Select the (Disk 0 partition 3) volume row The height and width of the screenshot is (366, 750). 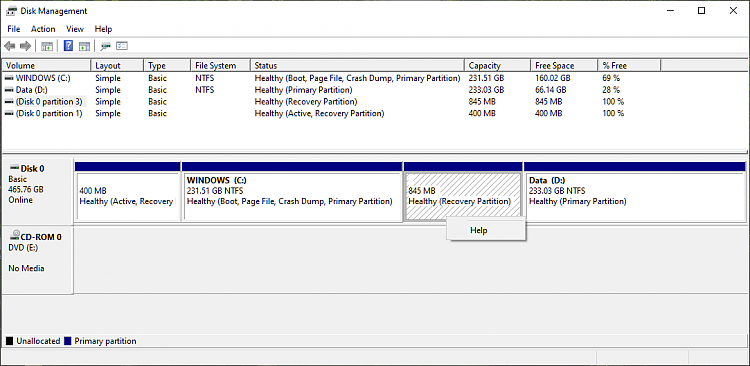coord(332,101)
